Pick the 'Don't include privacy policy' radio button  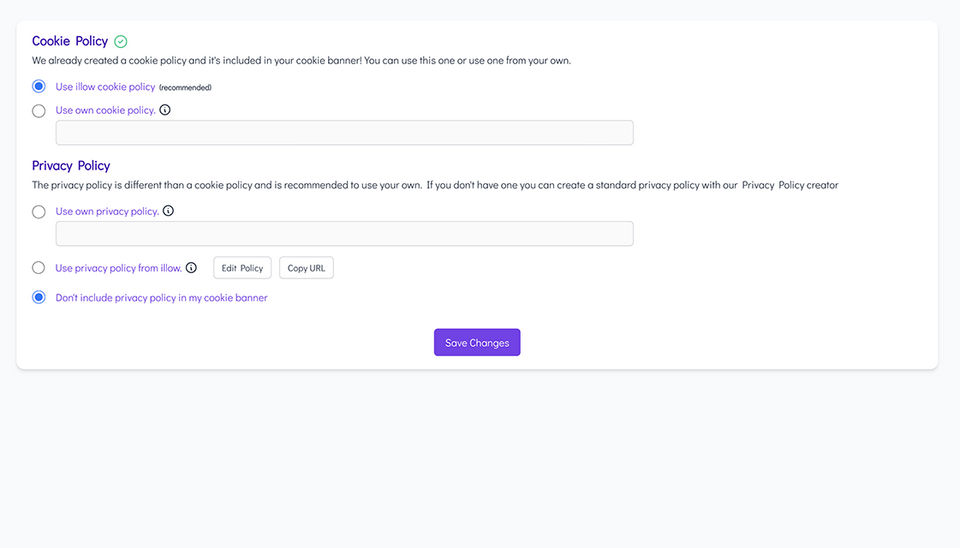click(x=39, y=297)
